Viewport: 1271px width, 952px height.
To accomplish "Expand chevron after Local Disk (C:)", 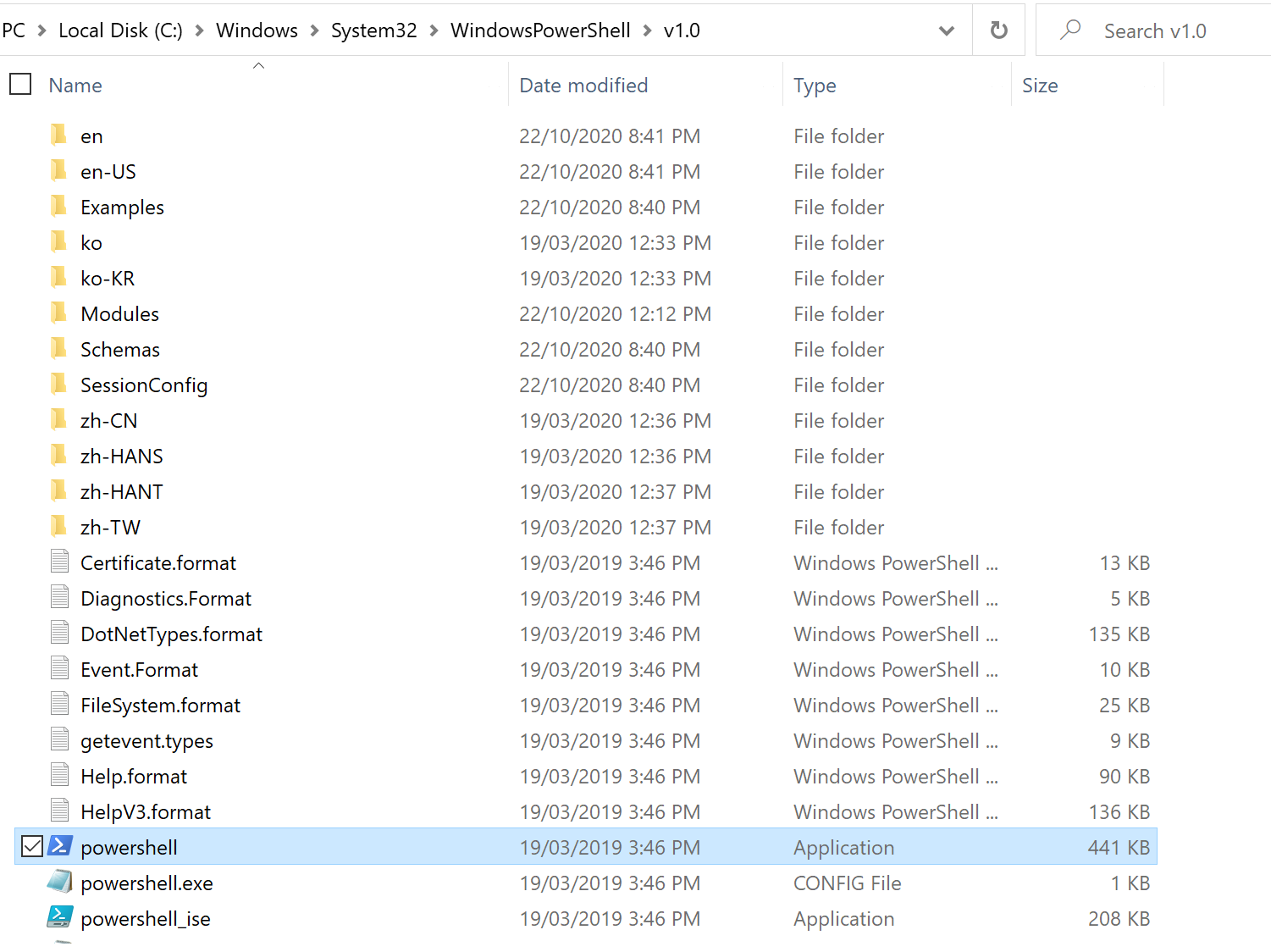I will (x=200, y=30).
